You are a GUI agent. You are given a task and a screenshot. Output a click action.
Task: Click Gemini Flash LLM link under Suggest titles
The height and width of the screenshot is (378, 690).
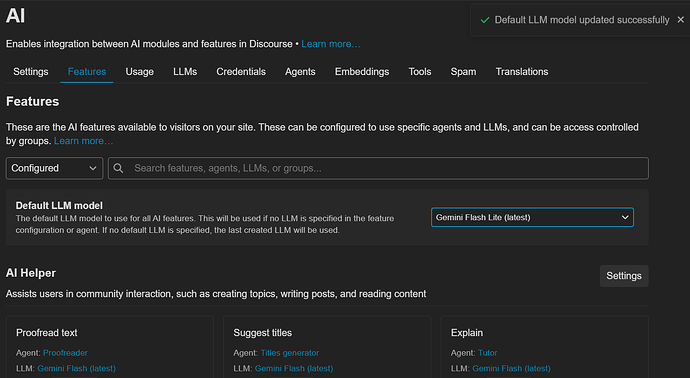[294, 368]
